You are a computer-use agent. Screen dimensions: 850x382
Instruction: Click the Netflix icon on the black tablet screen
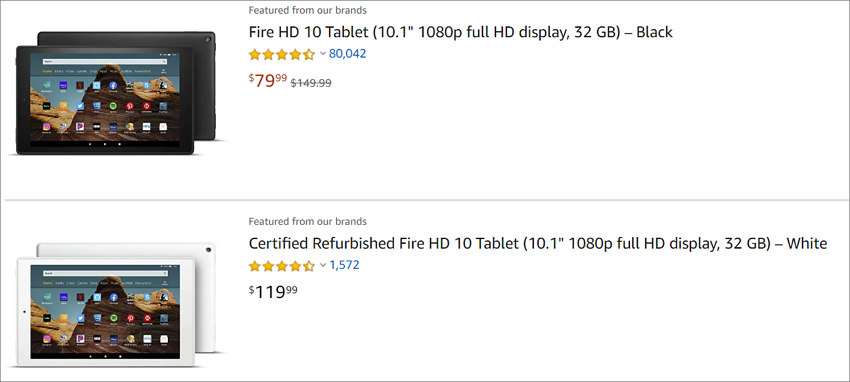click(80, 85)
